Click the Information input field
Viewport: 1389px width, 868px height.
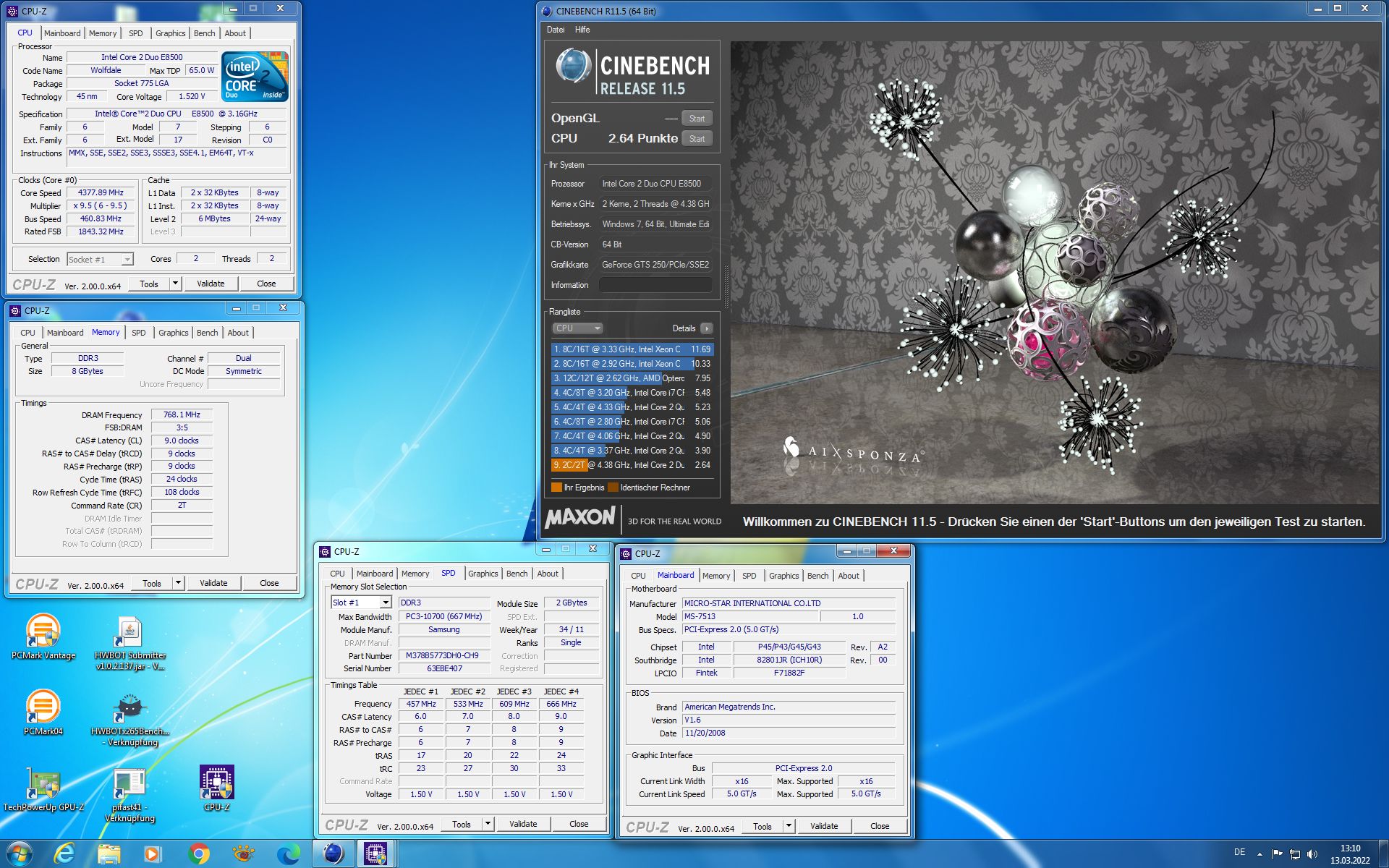click(x=655, y=285)
